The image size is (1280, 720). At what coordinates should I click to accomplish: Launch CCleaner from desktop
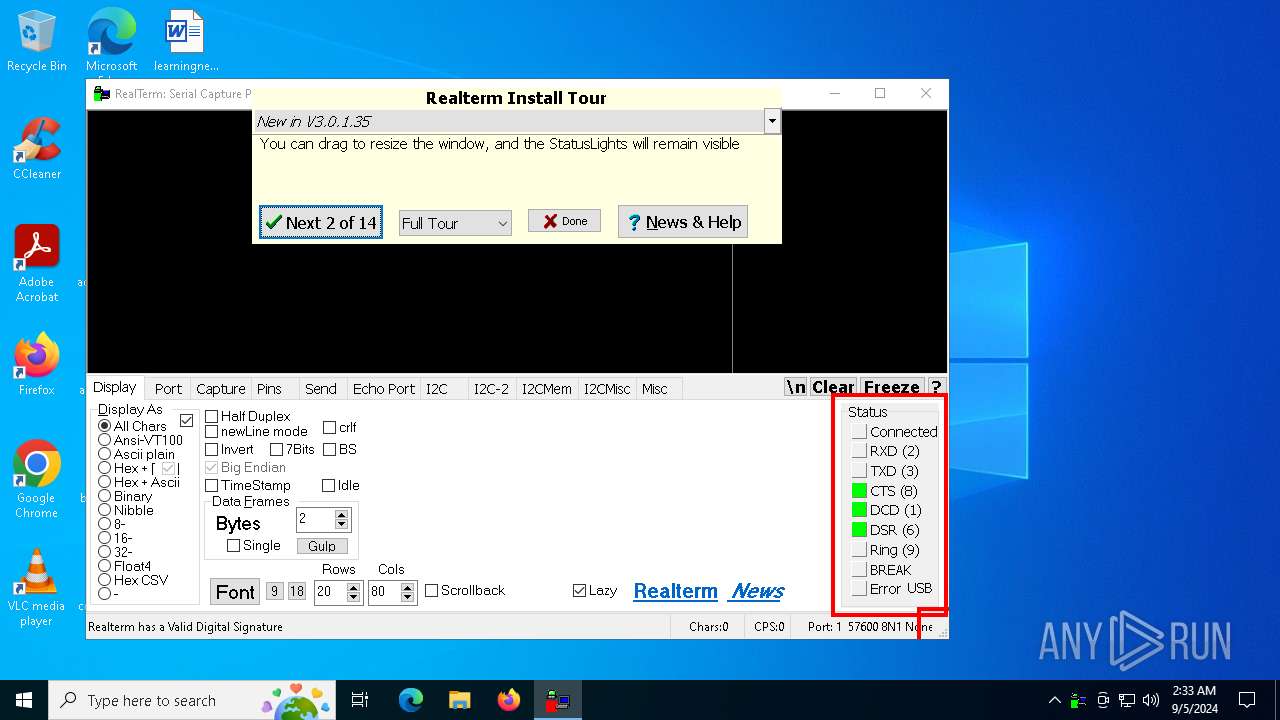[37, 148]
